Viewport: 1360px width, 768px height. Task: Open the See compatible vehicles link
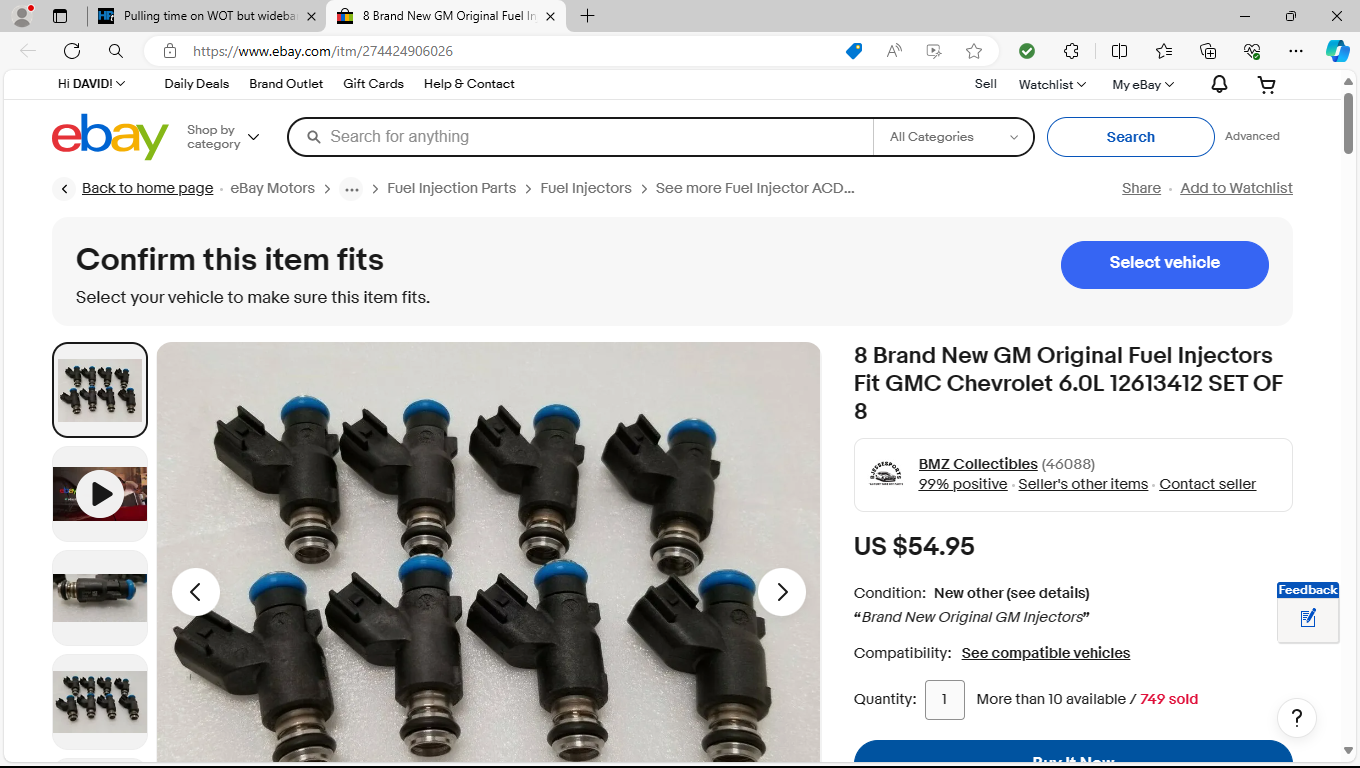[1045, 653]
